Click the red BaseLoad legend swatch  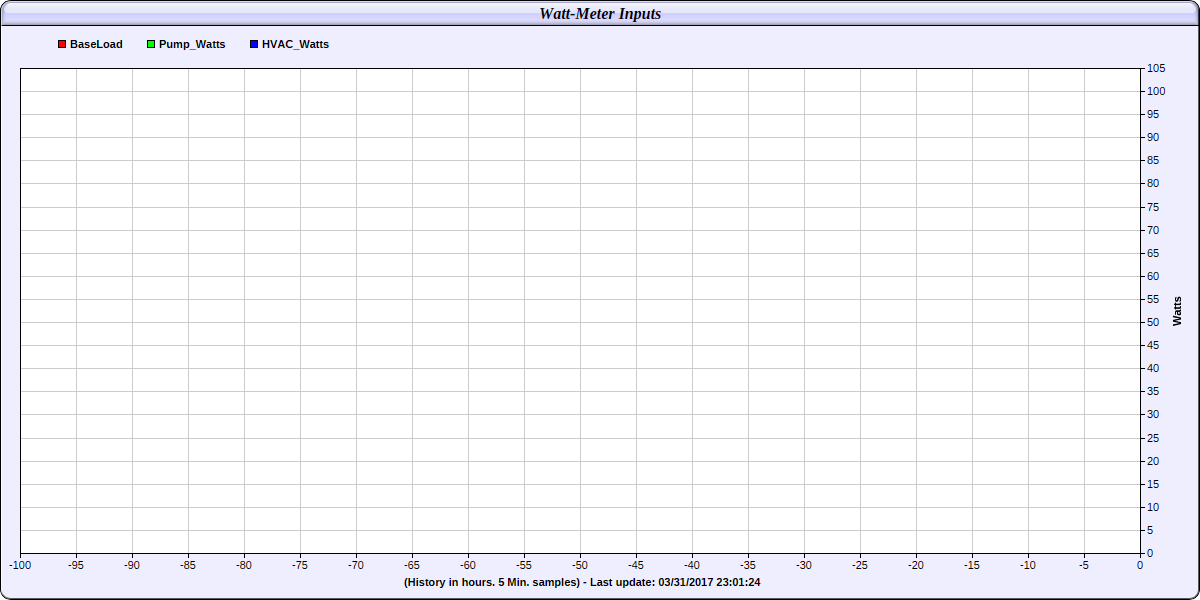point(62,45)
